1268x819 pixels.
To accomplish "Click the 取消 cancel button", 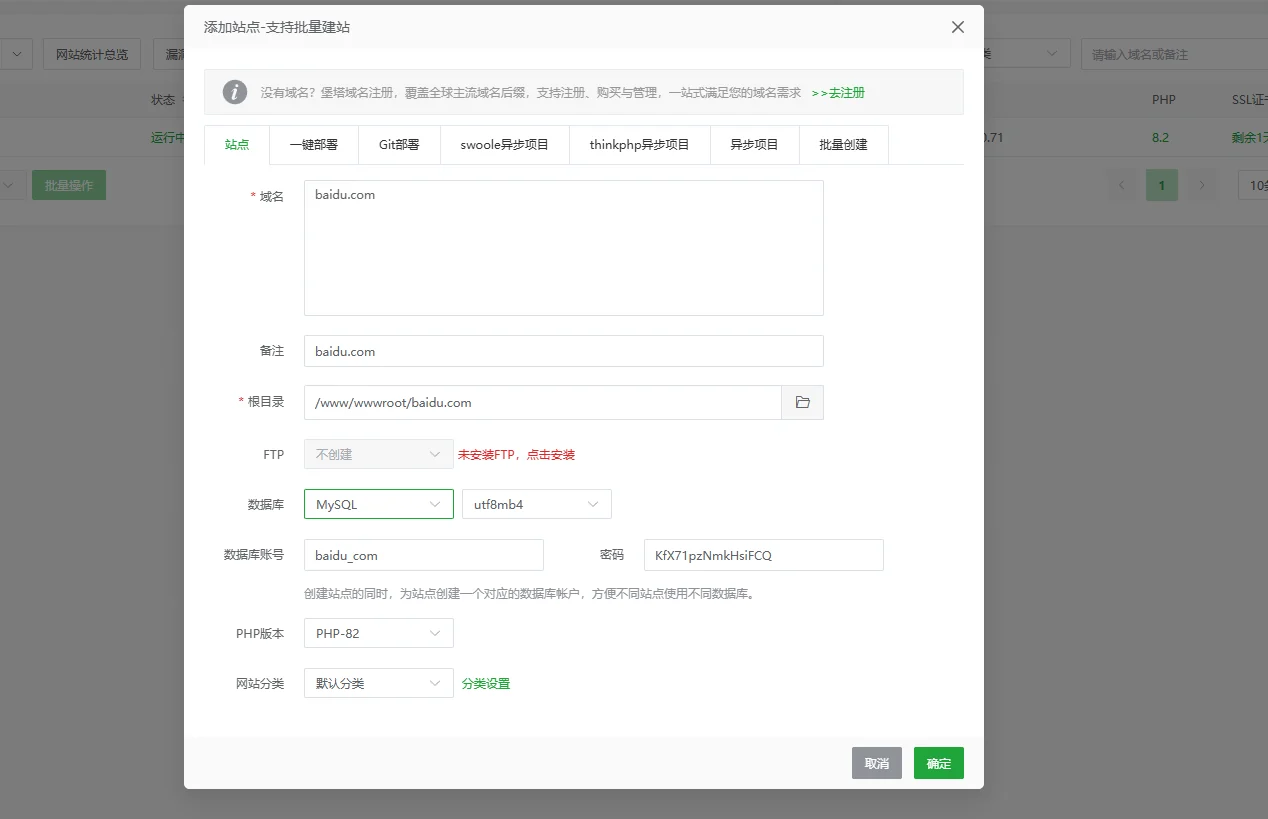I will [x=877, y=763].
